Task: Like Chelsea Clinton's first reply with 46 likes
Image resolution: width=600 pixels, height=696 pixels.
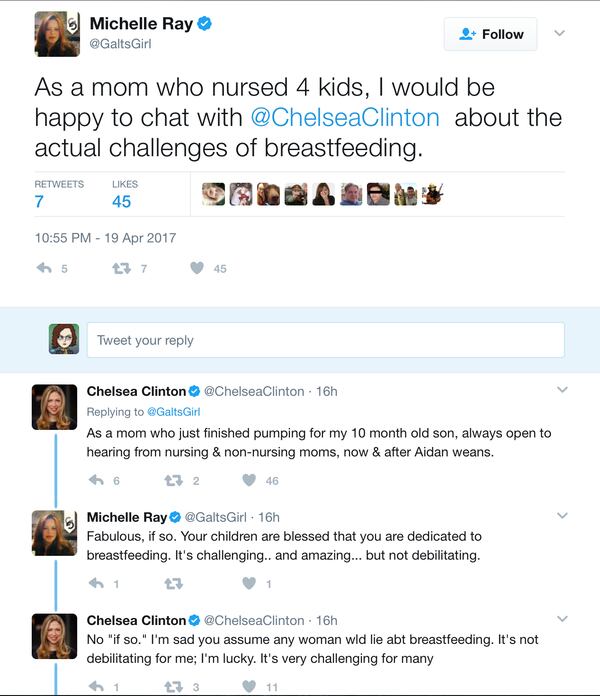Action: (248, 481)
